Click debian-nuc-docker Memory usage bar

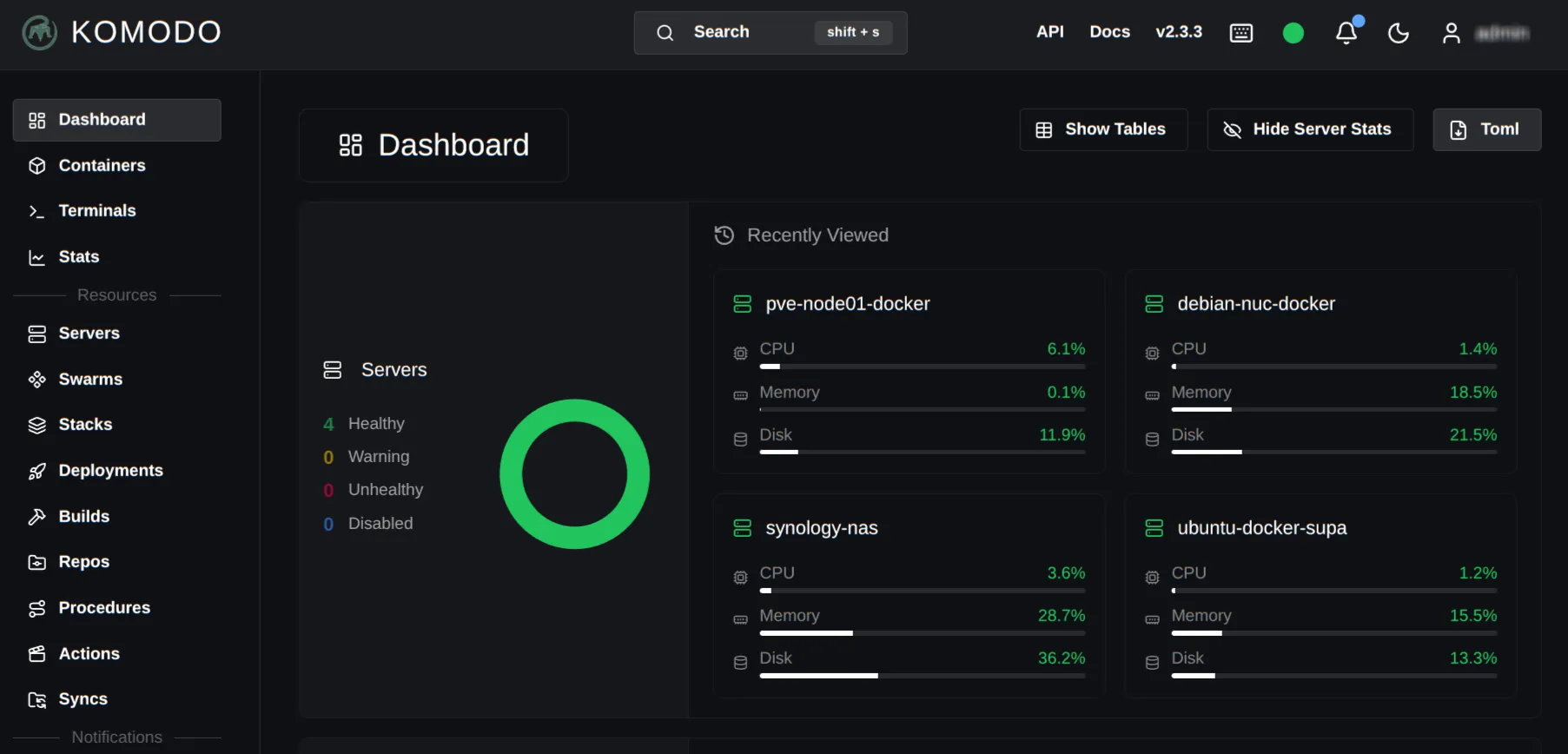pos(1334,409)
